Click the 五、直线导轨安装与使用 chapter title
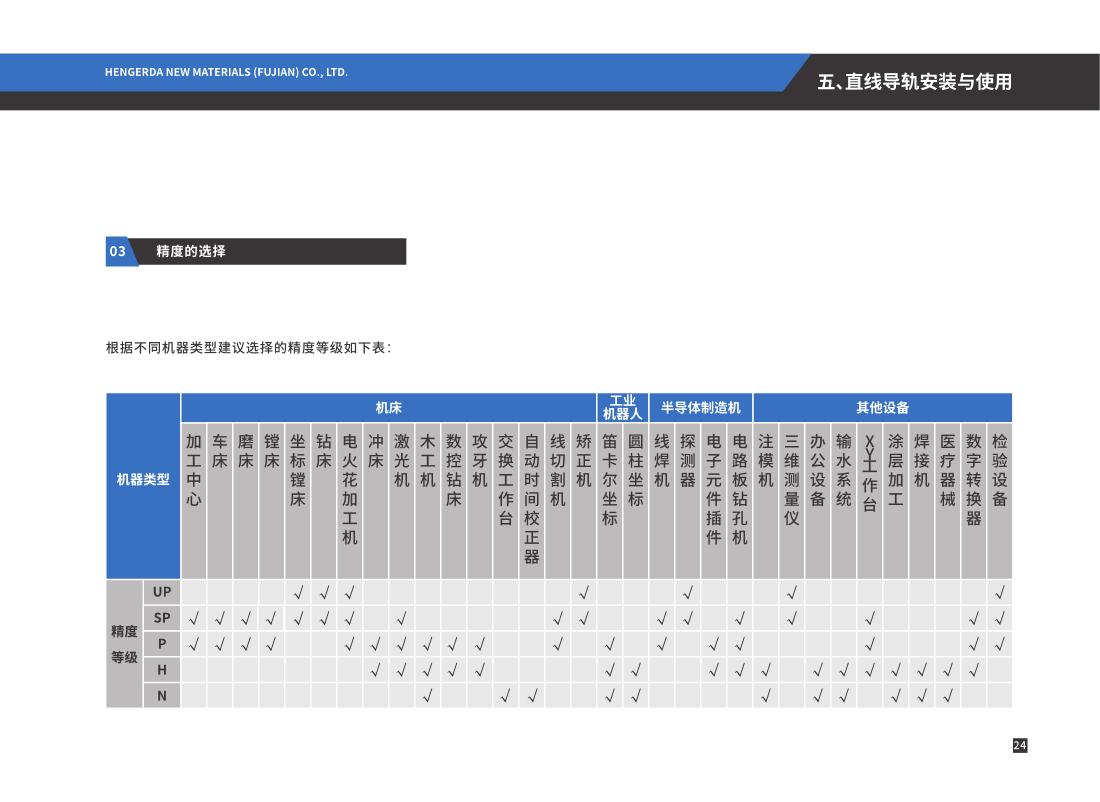Screen dimensions: 1100x802 [x=914, y=81]
